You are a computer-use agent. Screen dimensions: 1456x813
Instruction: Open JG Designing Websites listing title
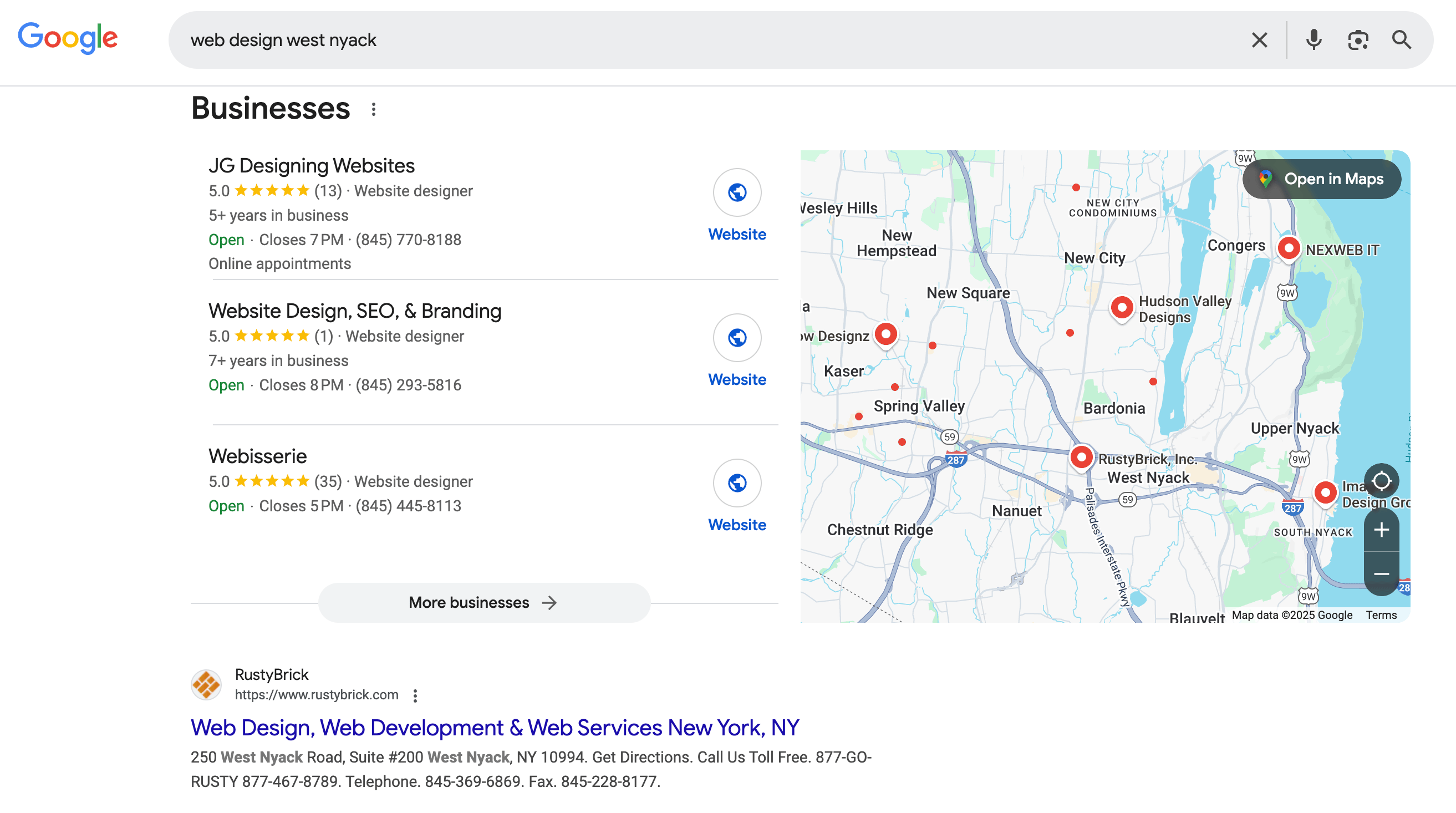(312, 166)
